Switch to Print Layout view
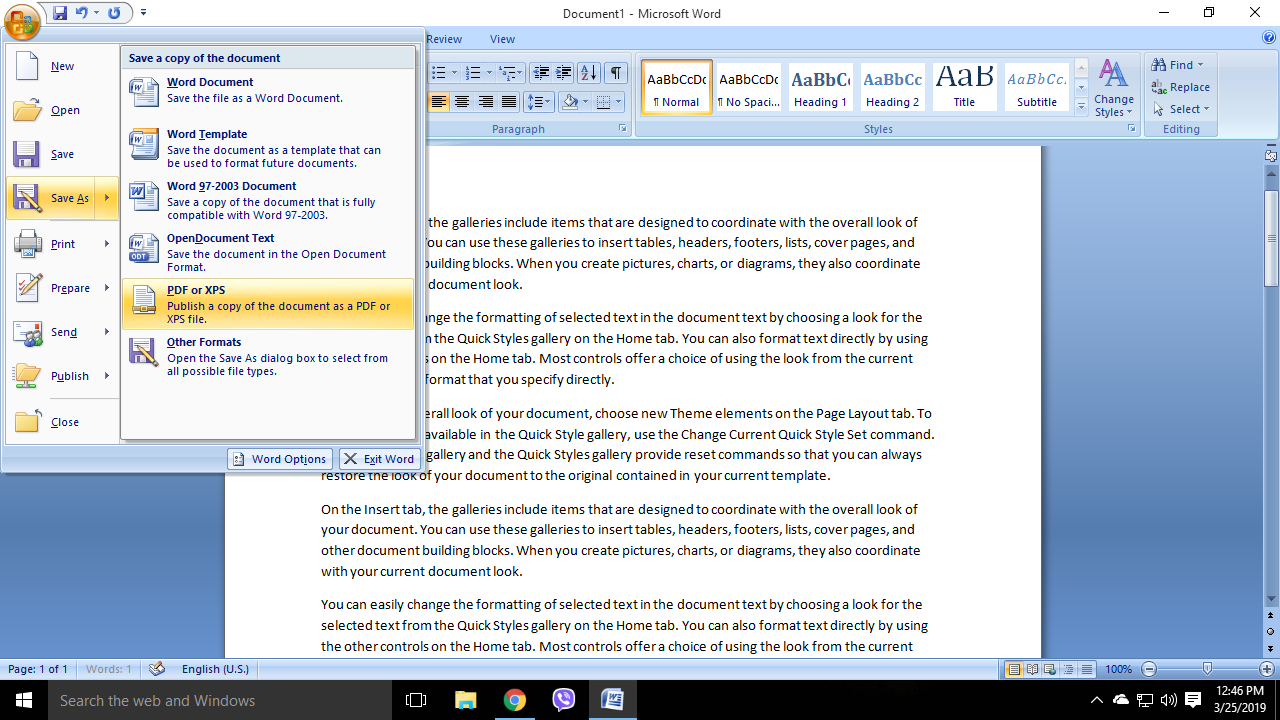Viewport: 1280px width, 720px height. tap(1015, 669)
